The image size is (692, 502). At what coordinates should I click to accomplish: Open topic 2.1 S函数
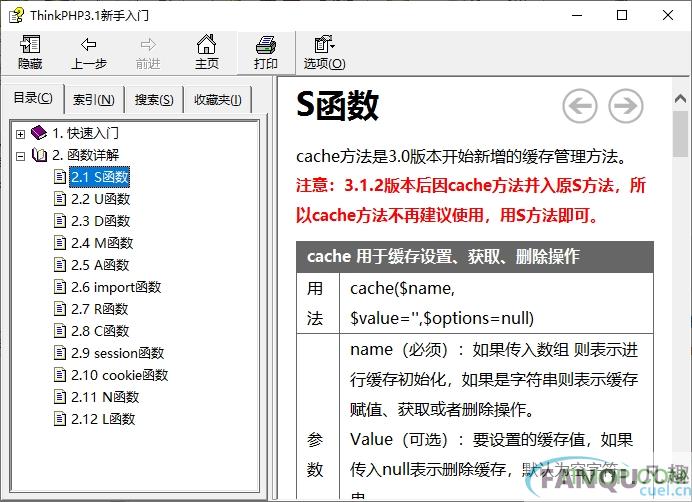pos(100,177)
